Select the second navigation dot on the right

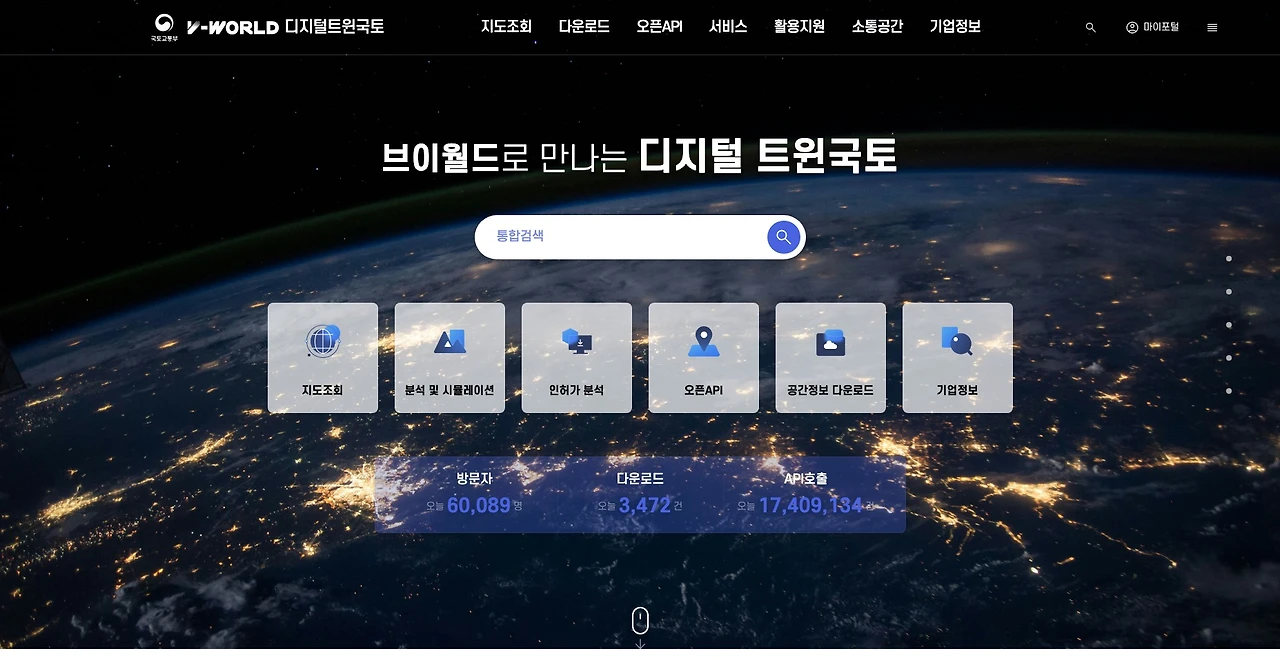coord(1229,292)
